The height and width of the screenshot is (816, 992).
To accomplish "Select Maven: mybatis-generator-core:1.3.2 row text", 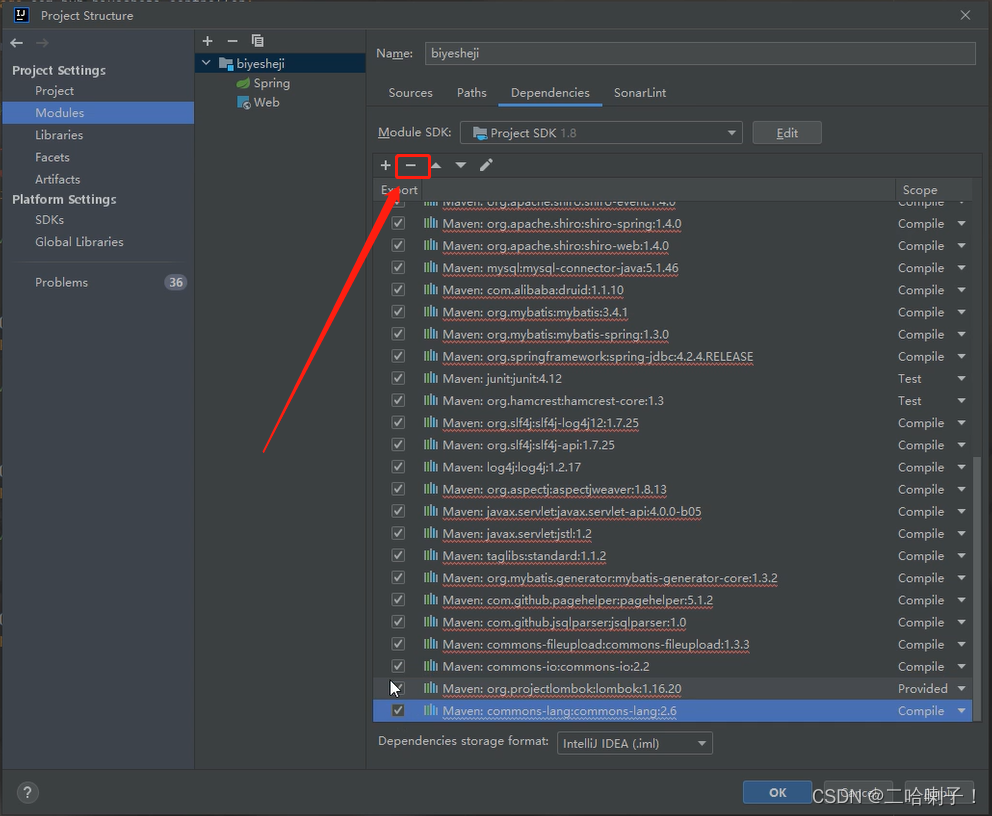I will click(x=610, y=578).
